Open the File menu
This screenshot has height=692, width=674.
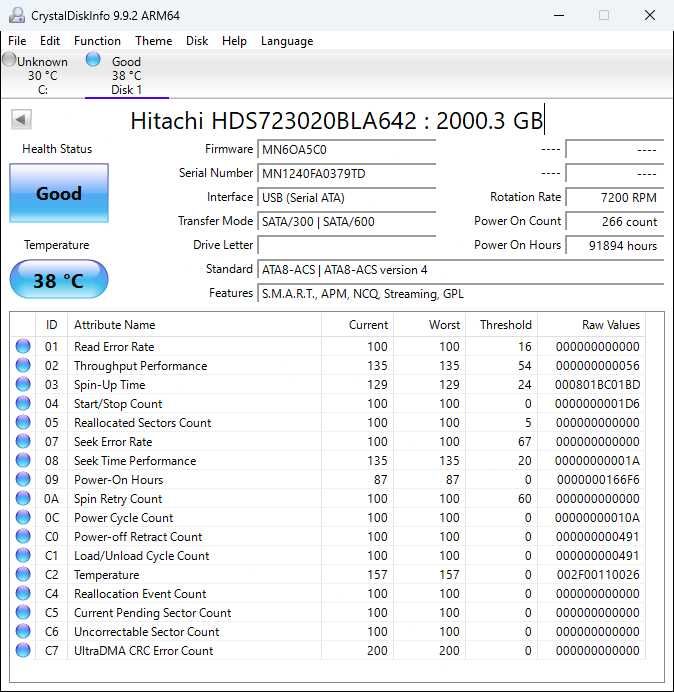(x=17, y=41)
